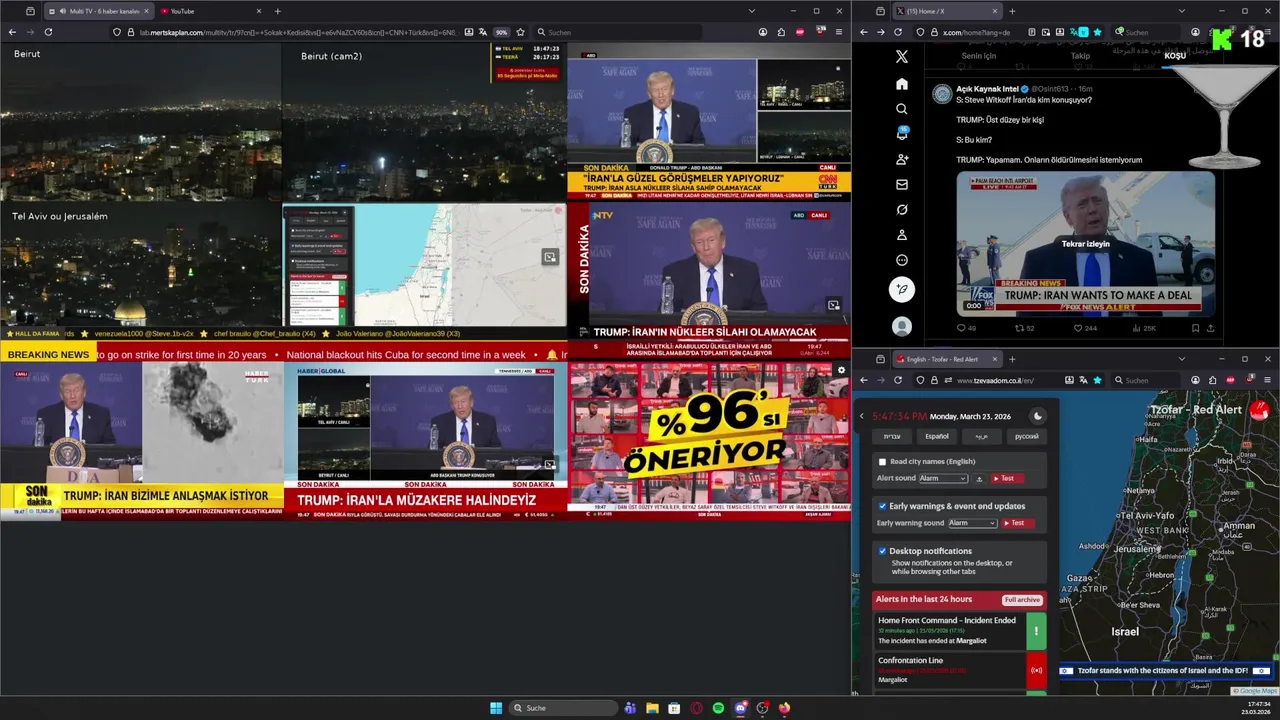Reload the Multi TV page
Image resolution: width=1280 pixels, height=720 pixels.
click(x=48, y=32)
